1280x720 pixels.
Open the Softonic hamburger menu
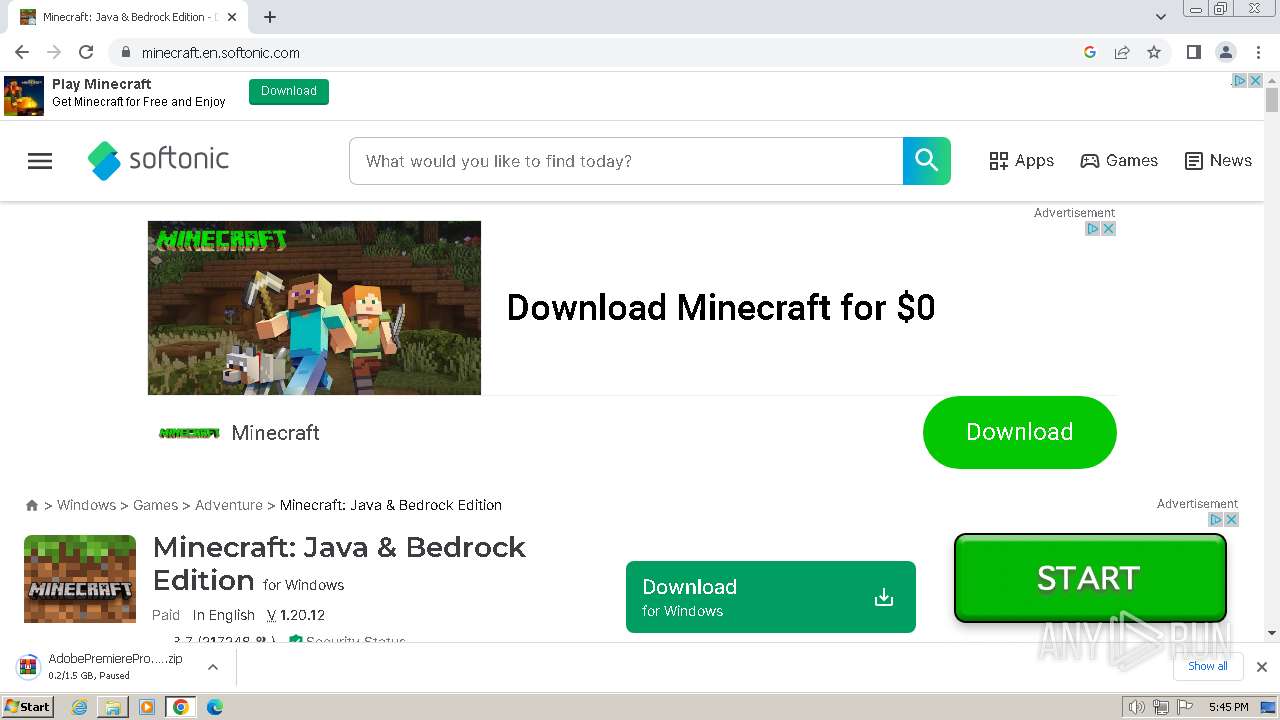pos(40,161)
